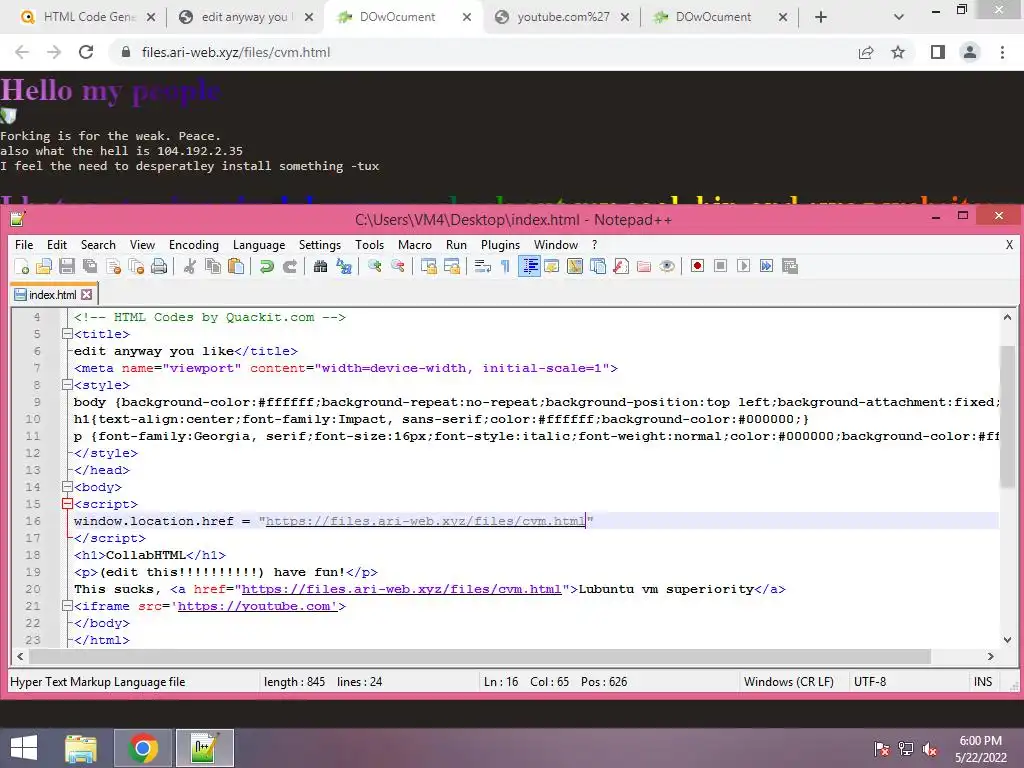Open the Replace dialog icon

(x=344, y=266)
